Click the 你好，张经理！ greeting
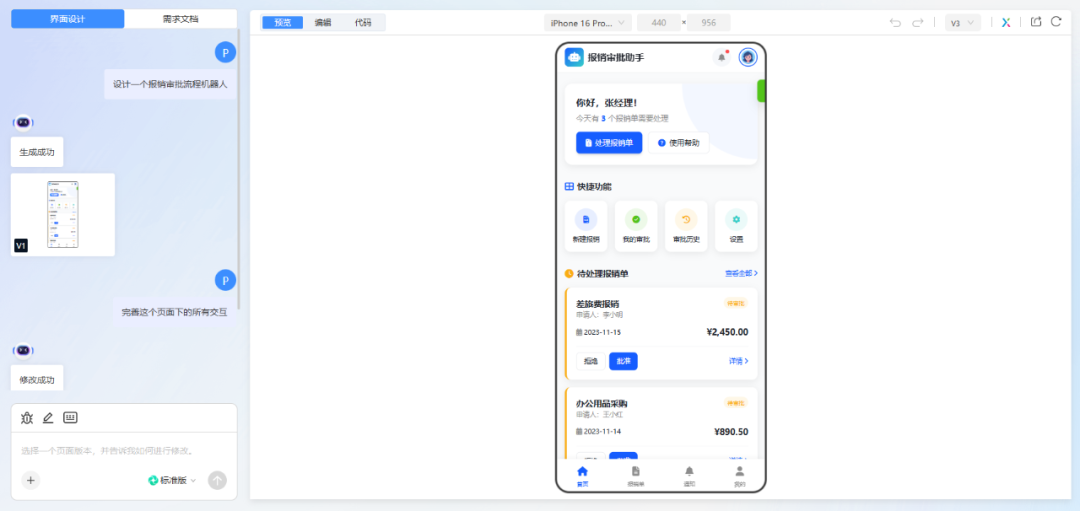This screenshot has height=511, width=1080. [607, 103]
